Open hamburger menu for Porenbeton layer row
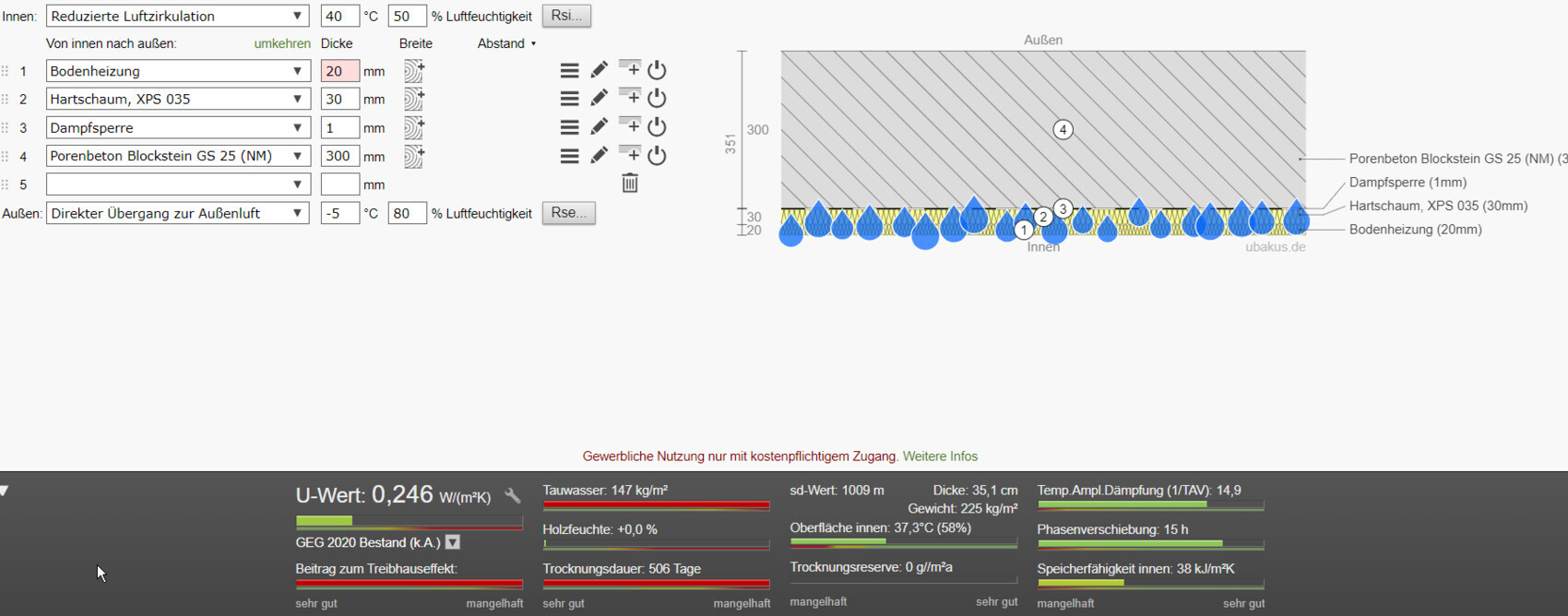1568x616 pixels. tap(569, 156)
